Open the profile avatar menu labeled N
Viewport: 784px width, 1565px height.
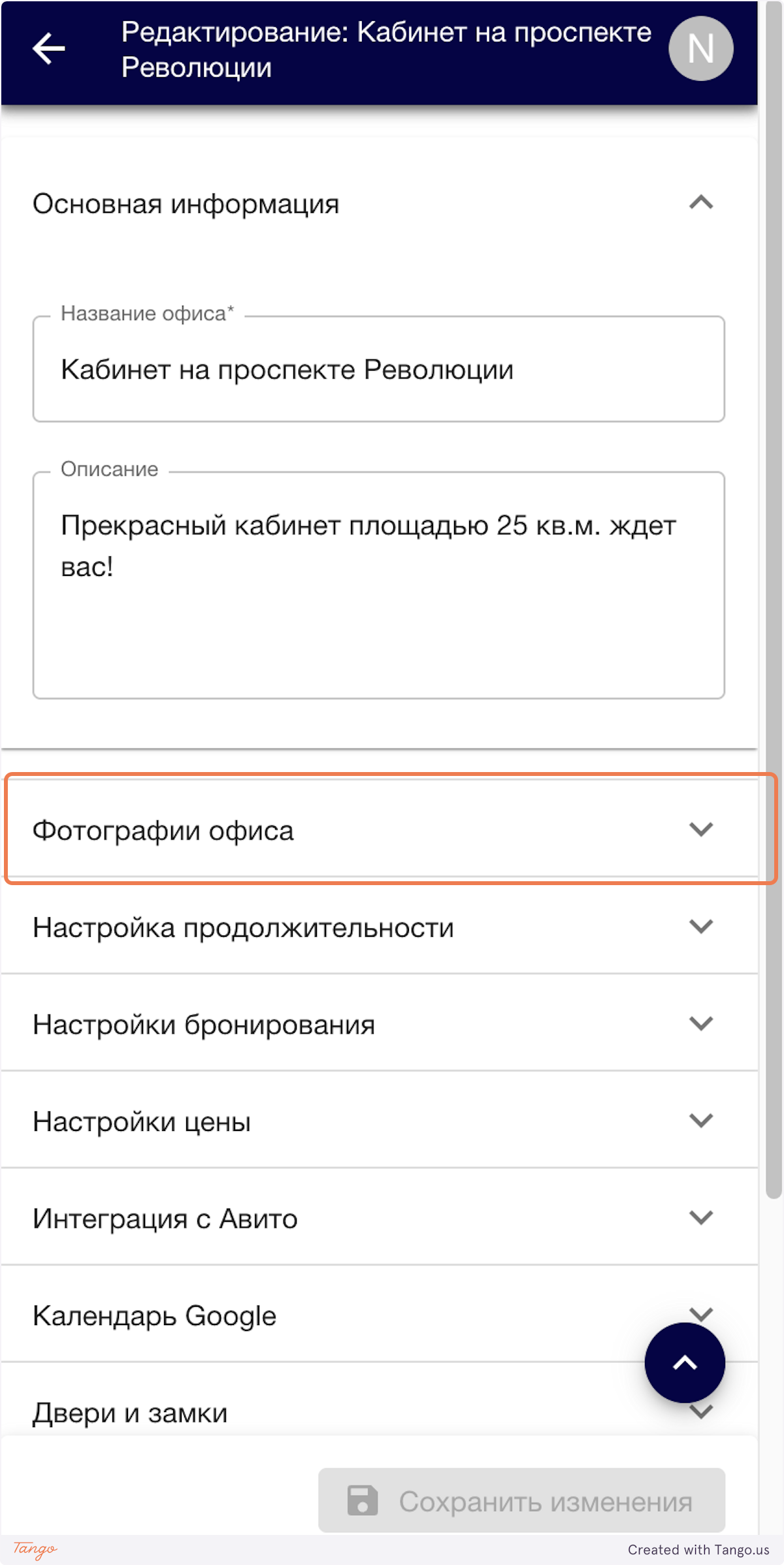pyautogui.click(x=700, y=48)
